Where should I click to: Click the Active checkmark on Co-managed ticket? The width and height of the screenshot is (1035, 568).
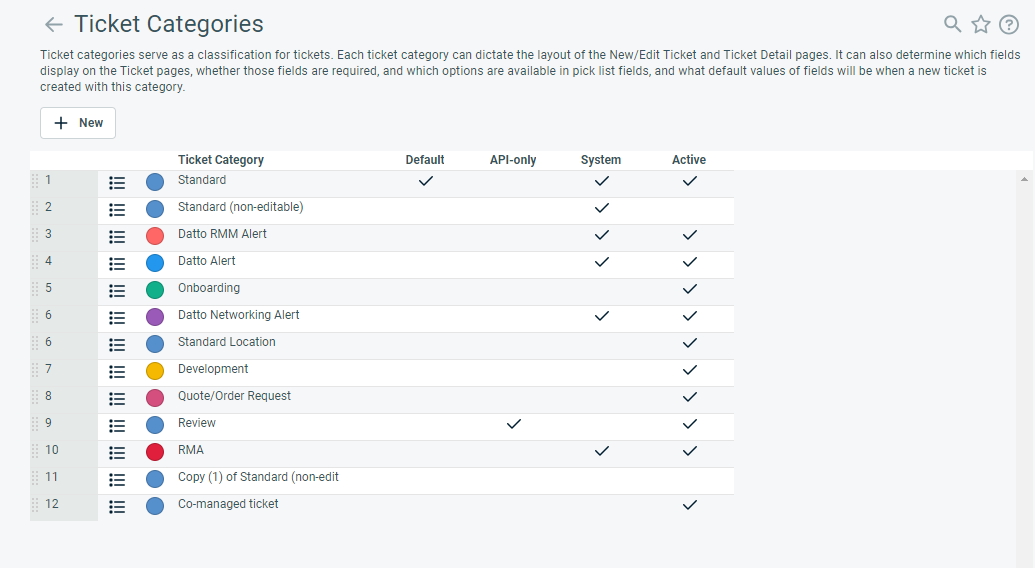(x=689, y=505)
